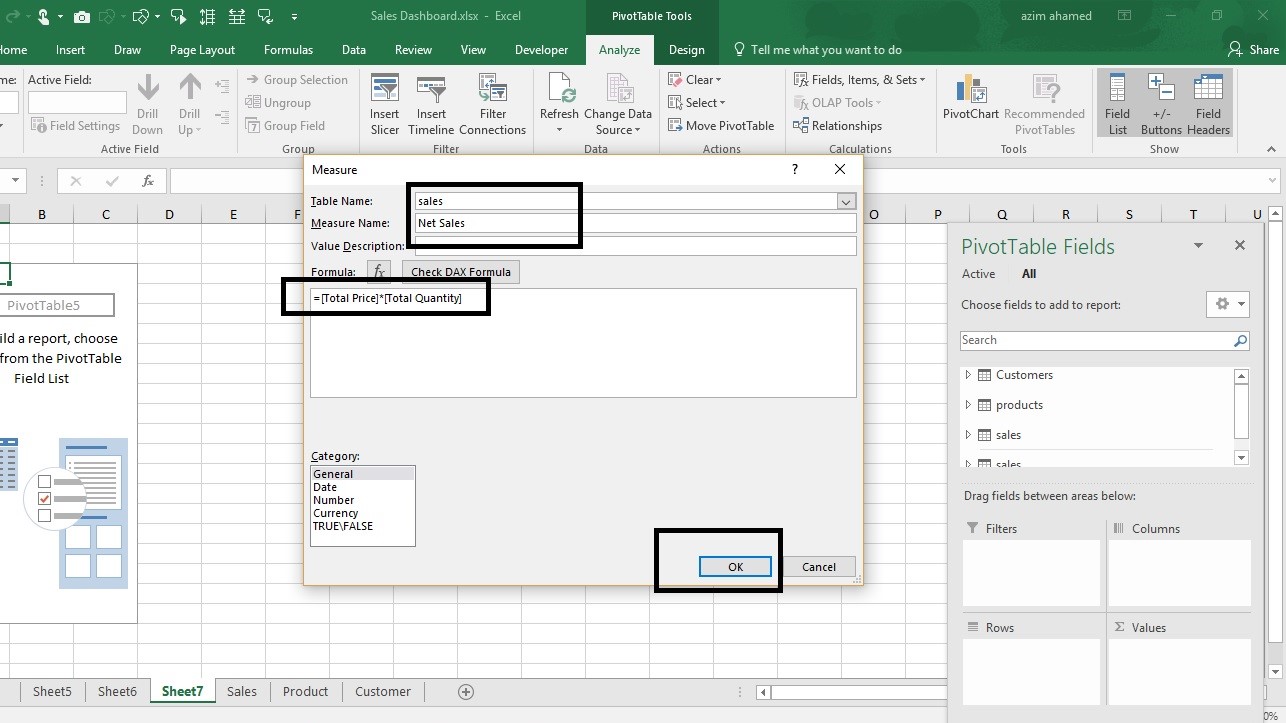Open the Select dropdown in Actions
1286x723 pixels.
coord(697,103)
